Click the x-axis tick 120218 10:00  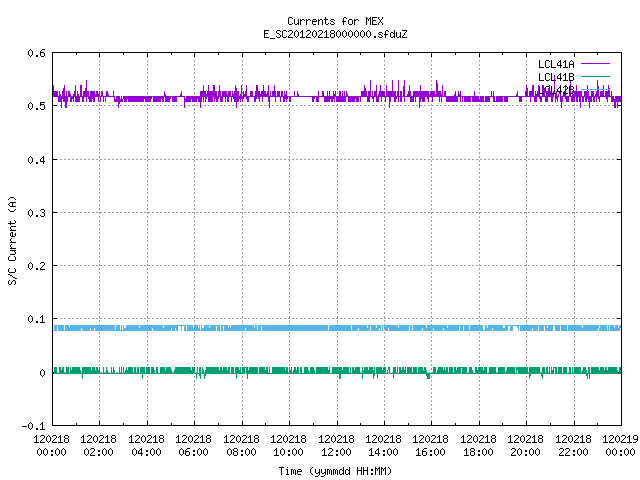[288, 445]
